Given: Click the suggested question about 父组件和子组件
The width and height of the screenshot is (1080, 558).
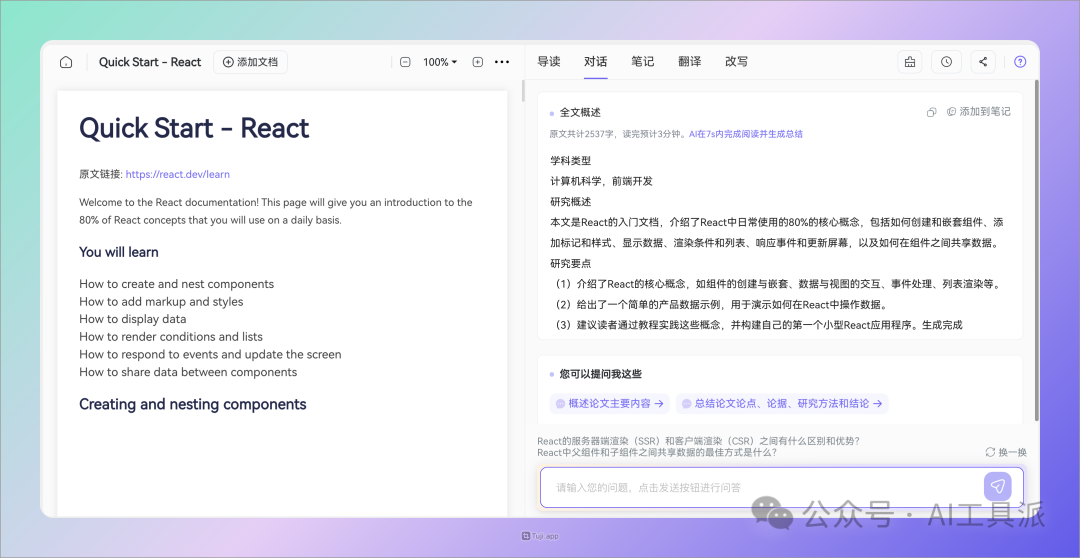Looking at the screenshot, I should coord(657,453).
